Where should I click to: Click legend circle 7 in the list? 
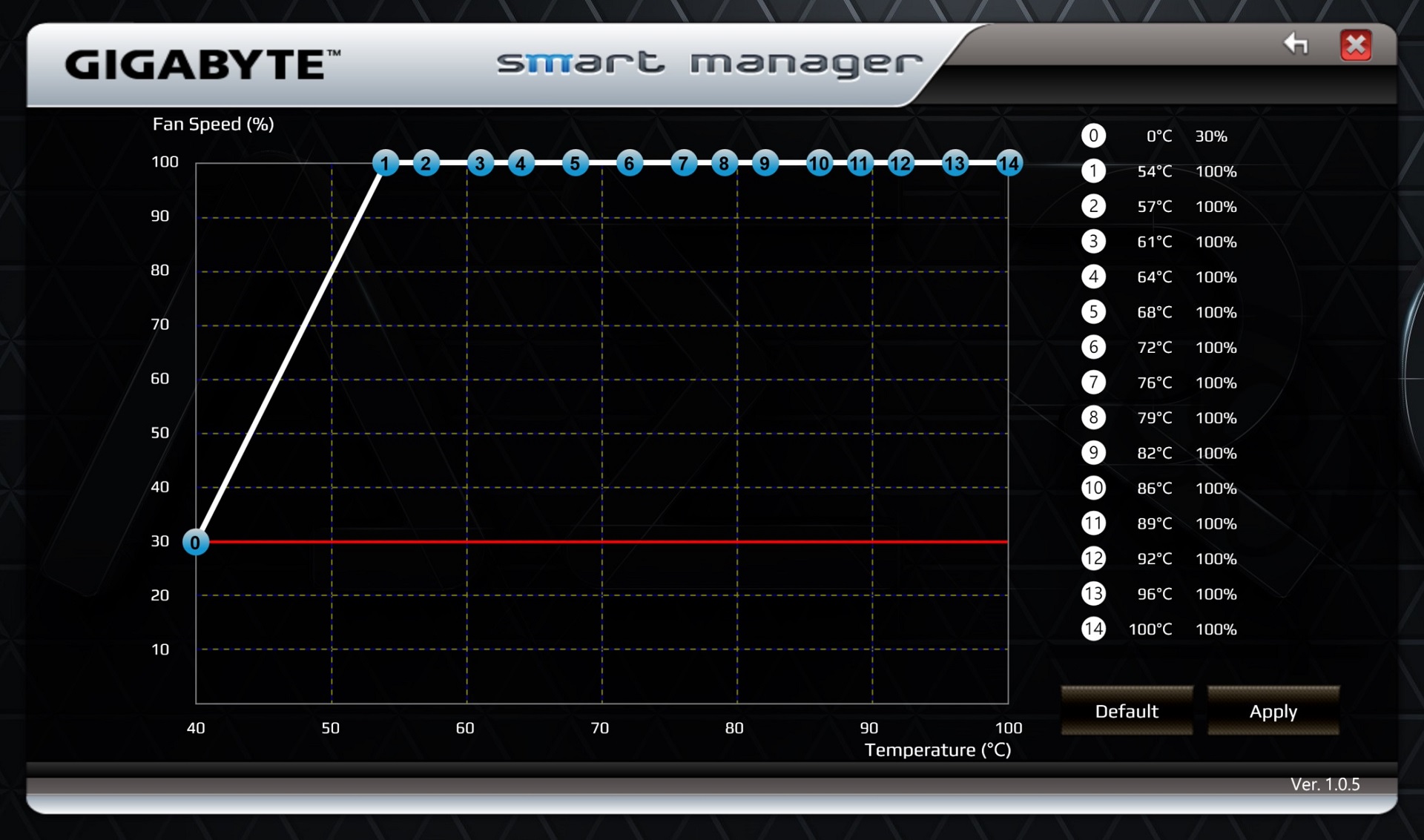pos(1093,383)
